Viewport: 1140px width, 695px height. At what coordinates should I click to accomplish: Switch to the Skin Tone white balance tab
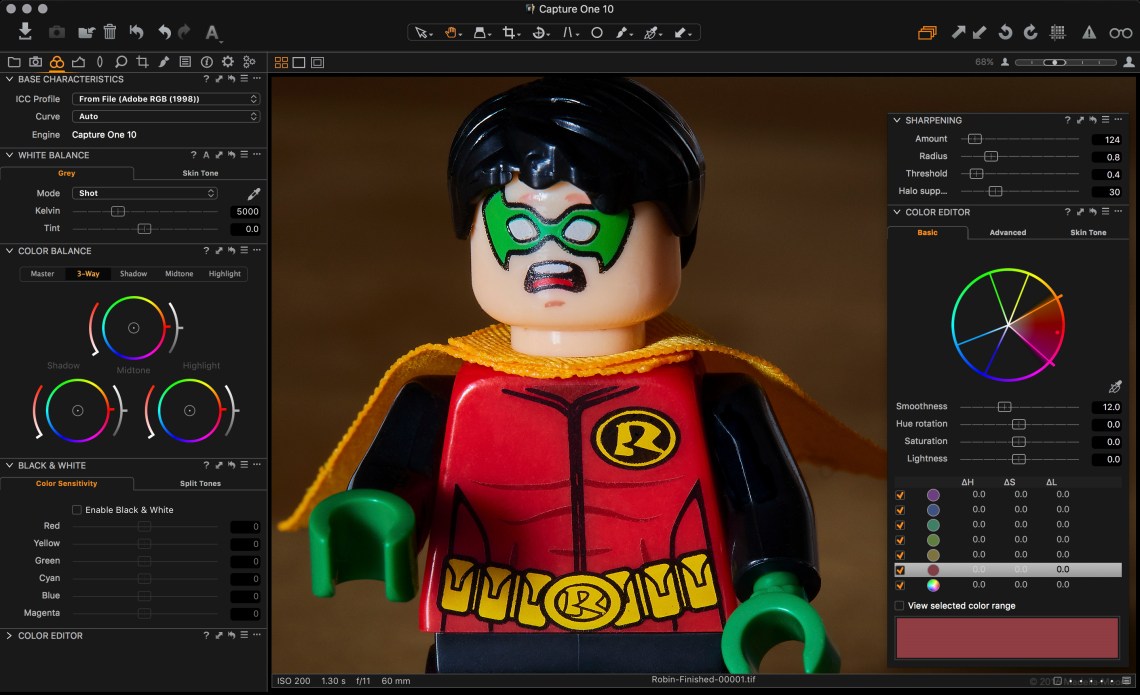(x=200, y=173)
